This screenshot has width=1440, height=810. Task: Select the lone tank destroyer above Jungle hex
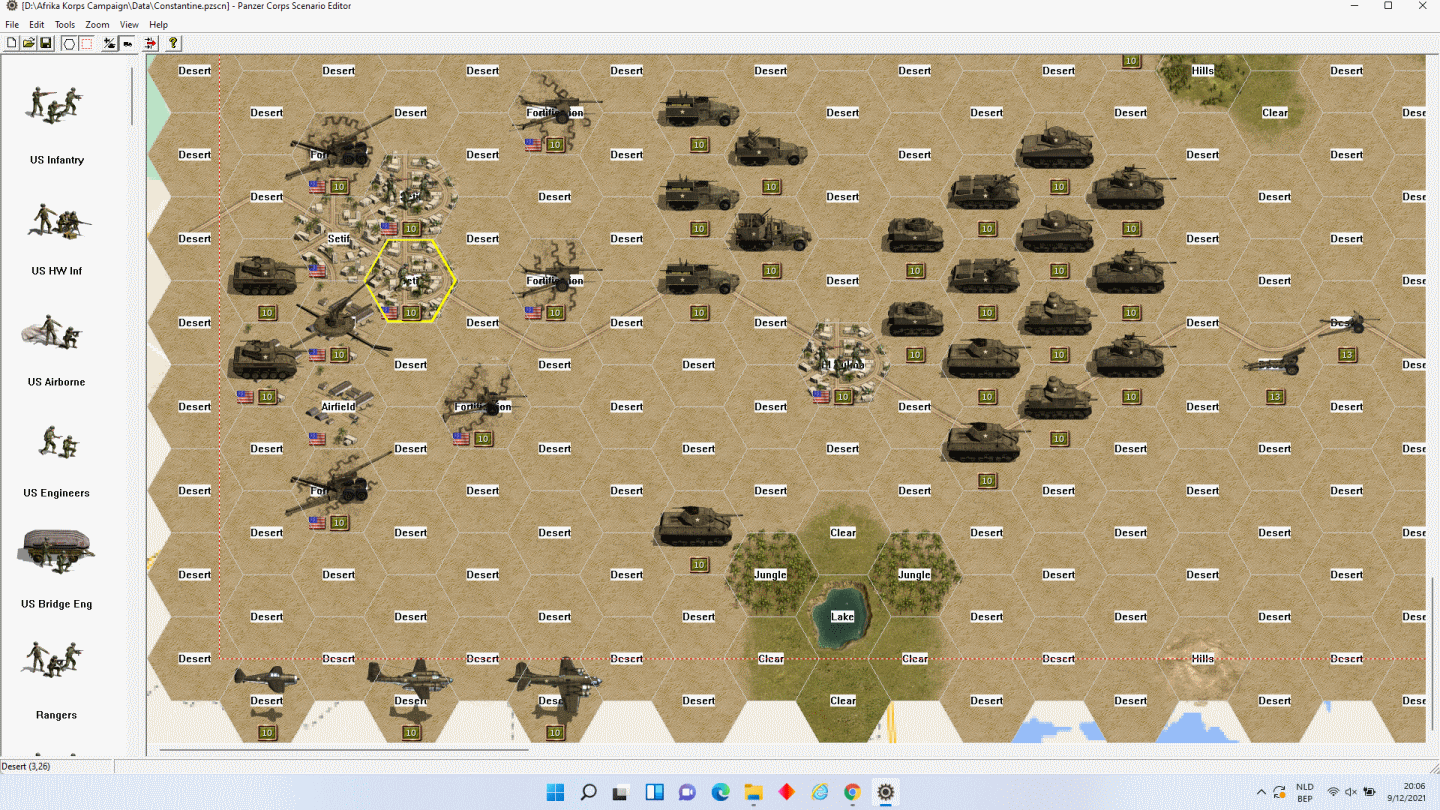[698, 527]
